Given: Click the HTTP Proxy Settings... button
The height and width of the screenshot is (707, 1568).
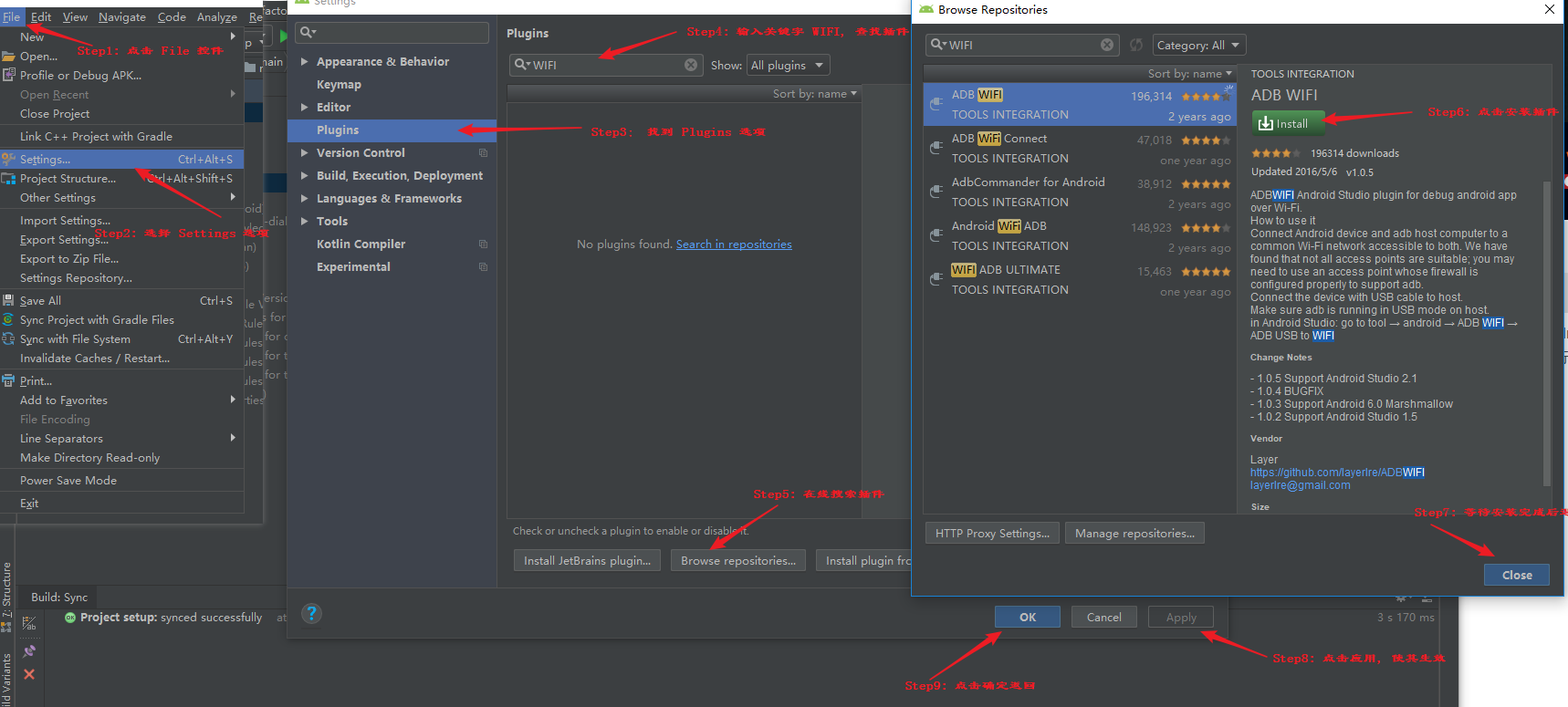Looking at the screenshot, I should (x=992, y=533).
